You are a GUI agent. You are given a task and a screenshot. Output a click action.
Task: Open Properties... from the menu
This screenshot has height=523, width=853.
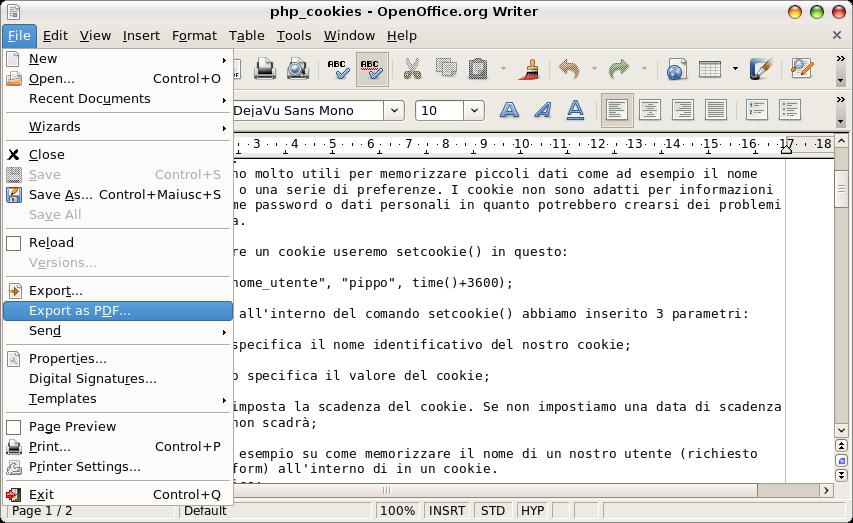118,359
